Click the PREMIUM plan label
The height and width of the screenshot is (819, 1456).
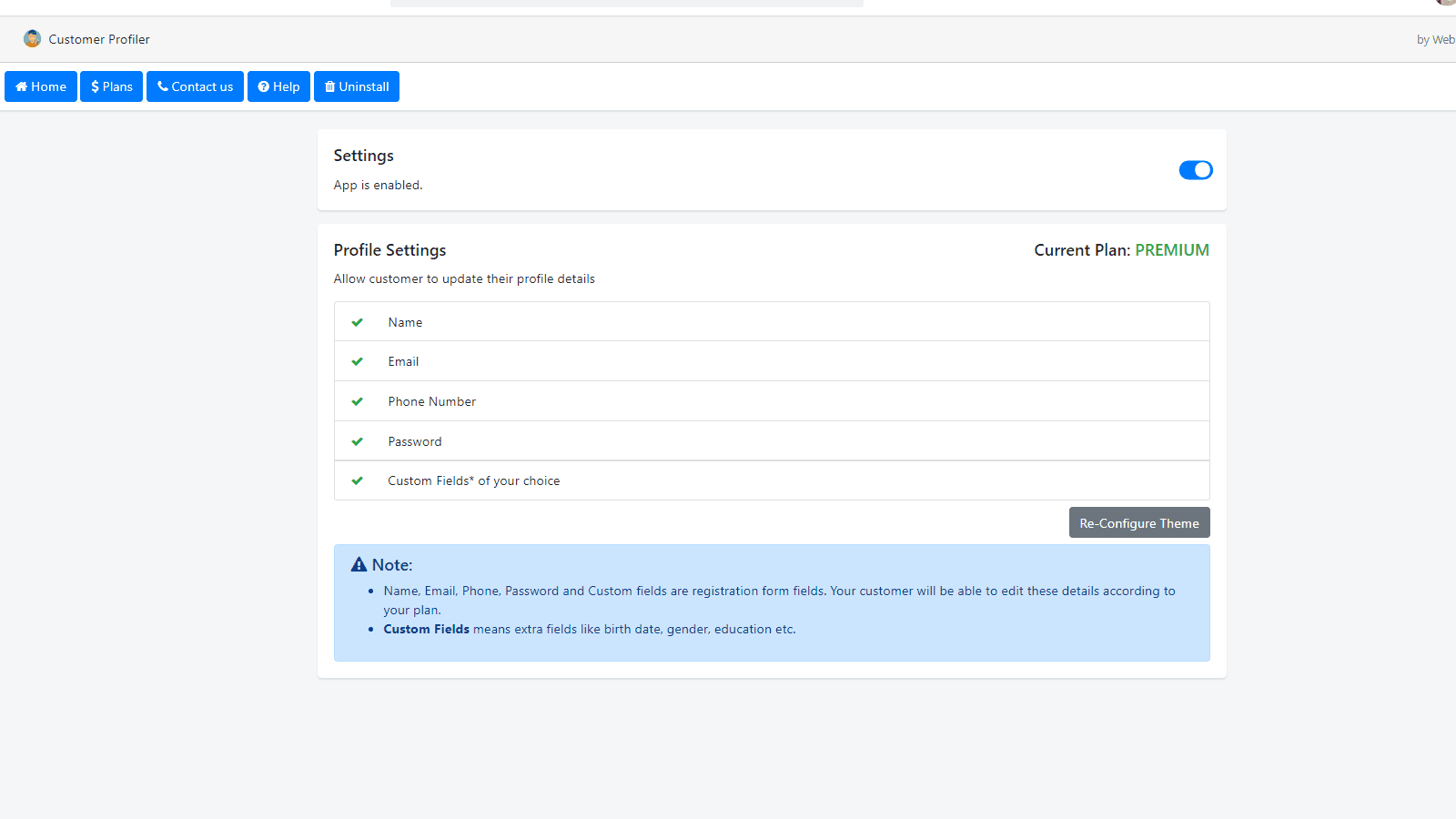[1171, 250]
